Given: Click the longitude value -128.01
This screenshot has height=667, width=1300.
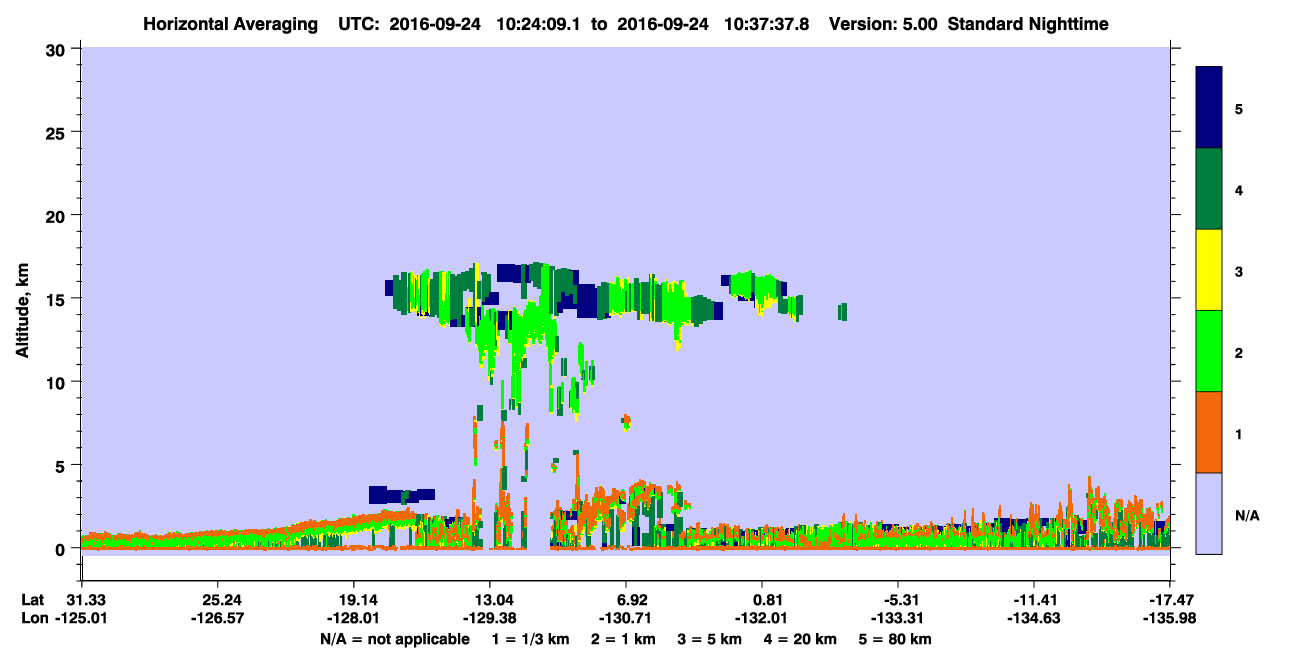Looking at the screenshot, I should [x=353, y=619].
